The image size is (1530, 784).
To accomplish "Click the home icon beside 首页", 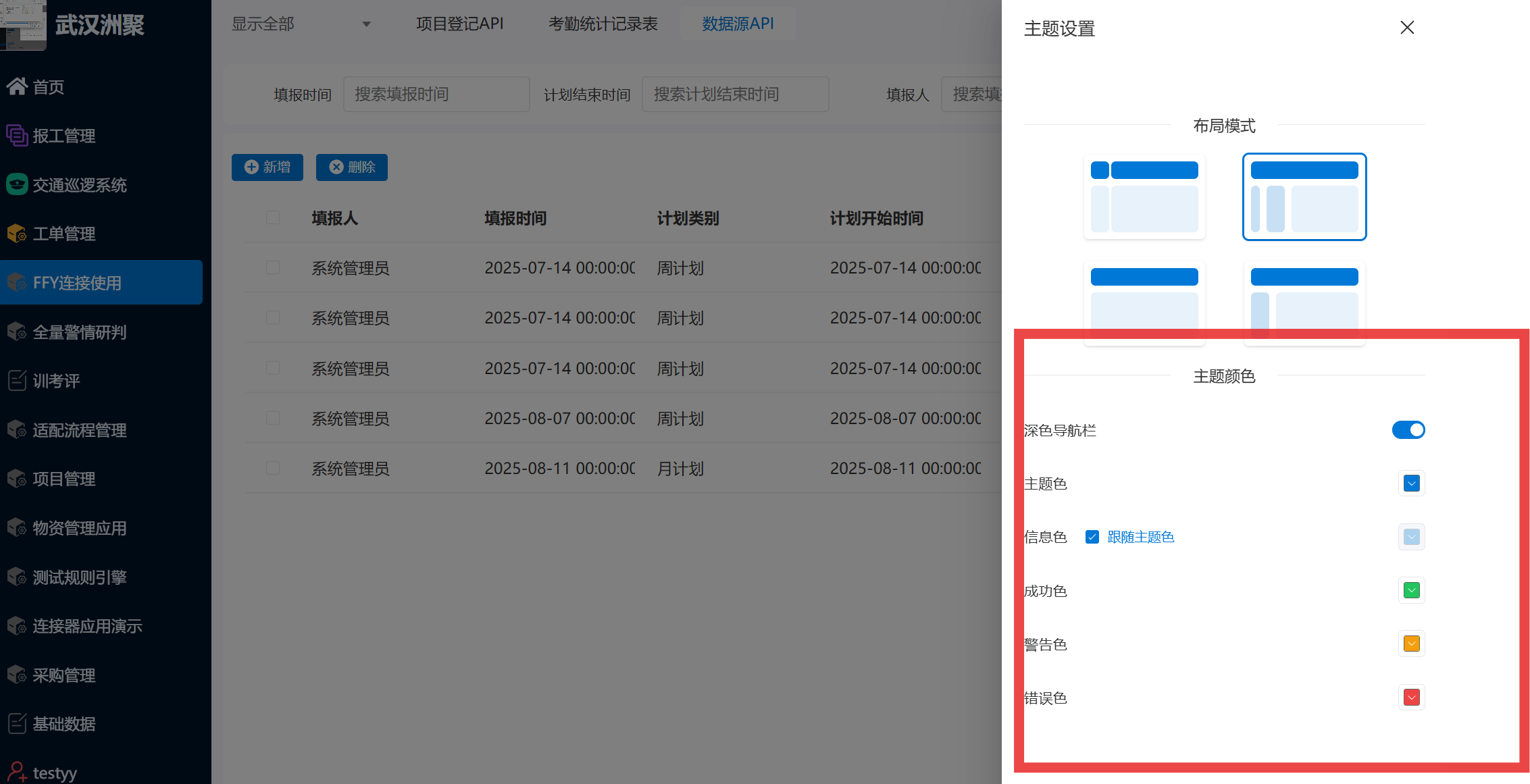I will 17,86.
